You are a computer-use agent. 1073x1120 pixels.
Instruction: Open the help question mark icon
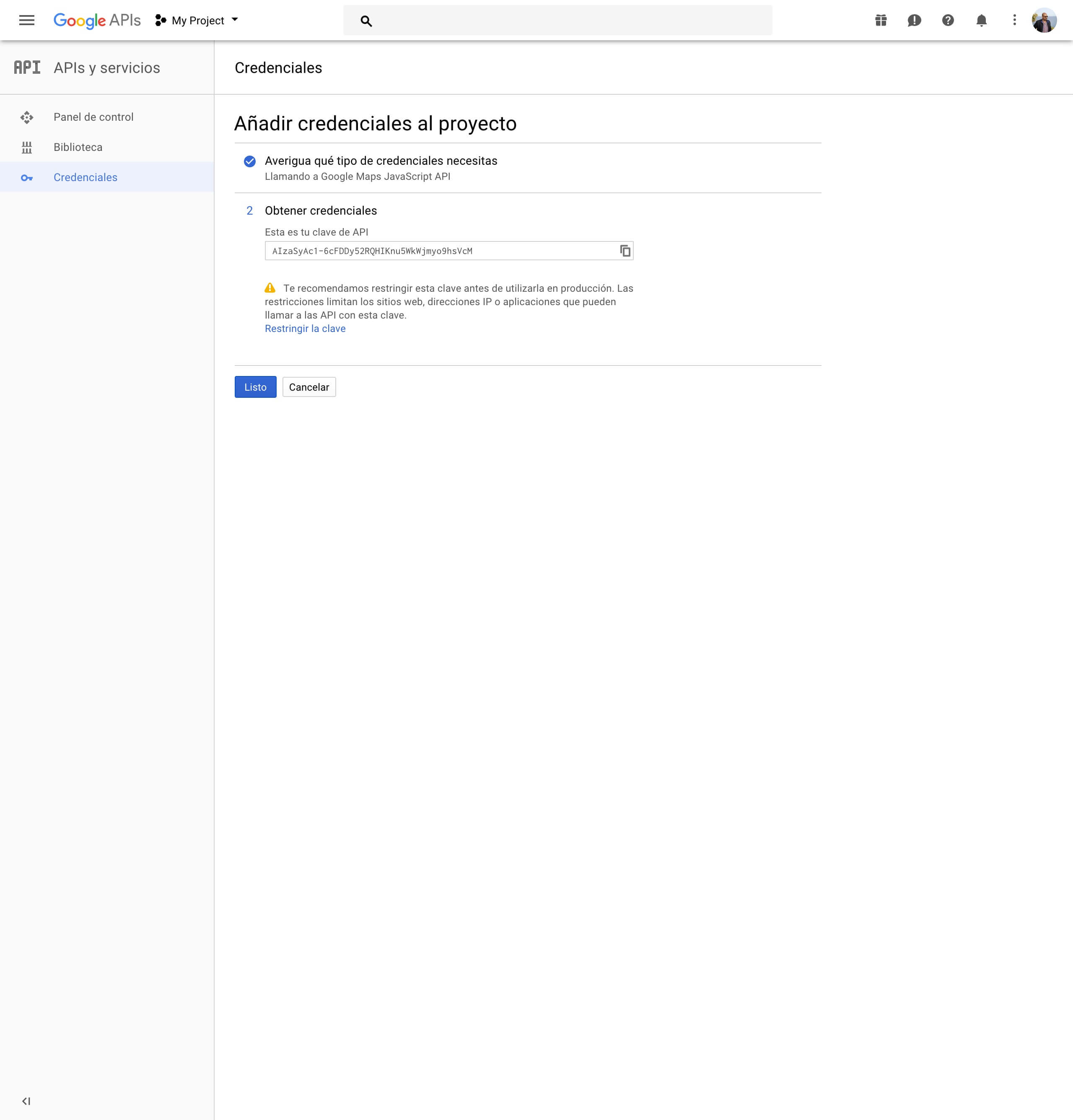click(x=947, y=21)
